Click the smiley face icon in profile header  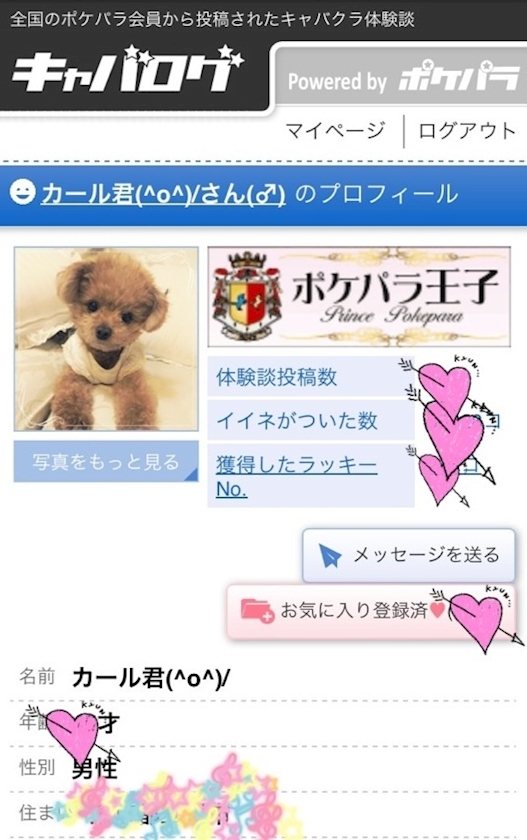coord(23,193)
